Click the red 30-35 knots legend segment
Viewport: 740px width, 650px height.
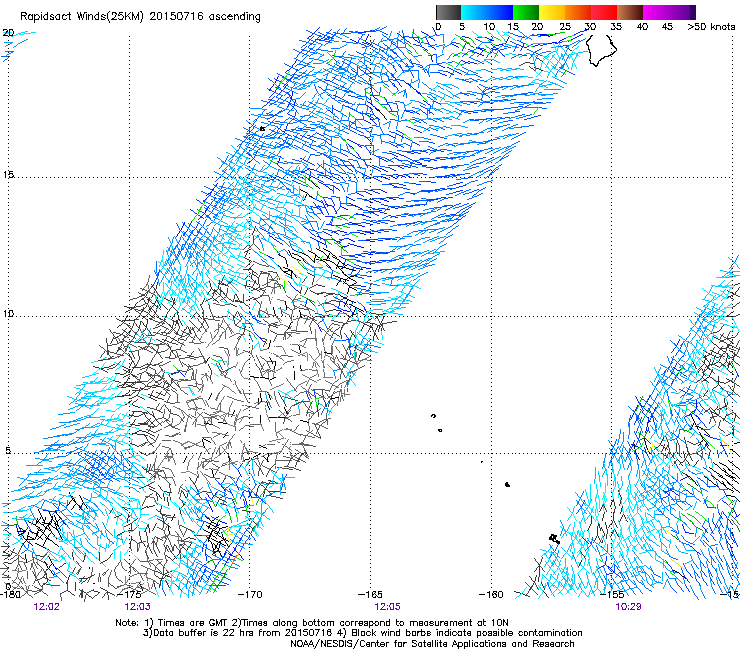point(604,12)
